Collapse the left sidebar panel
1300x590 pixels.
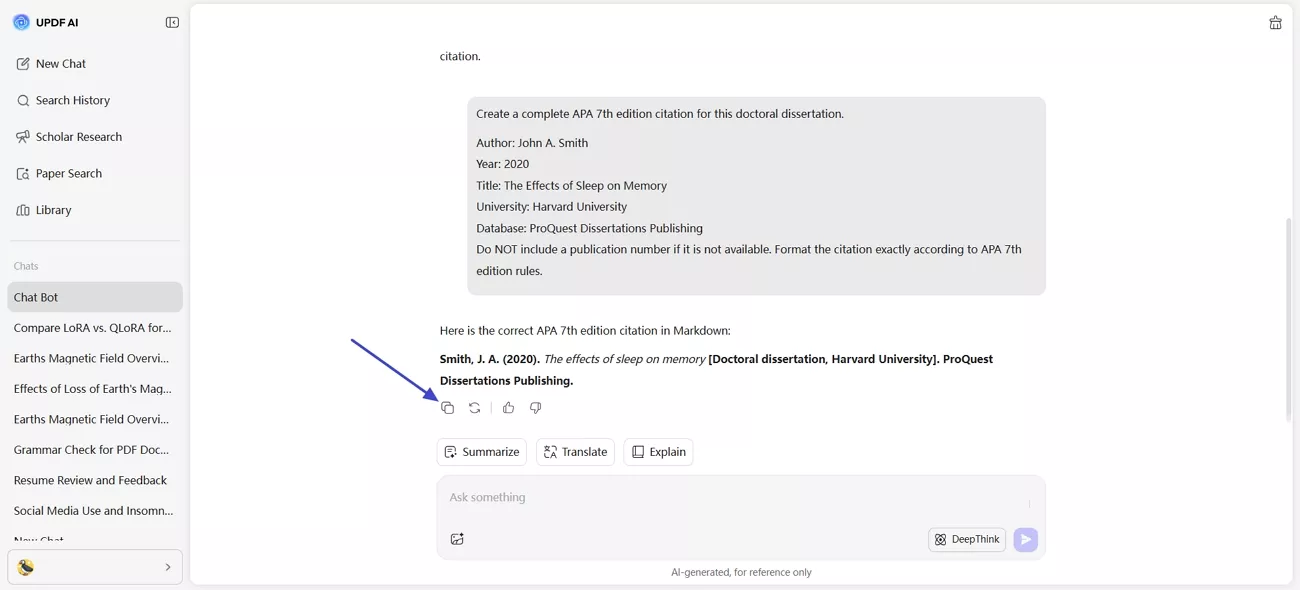172,23
